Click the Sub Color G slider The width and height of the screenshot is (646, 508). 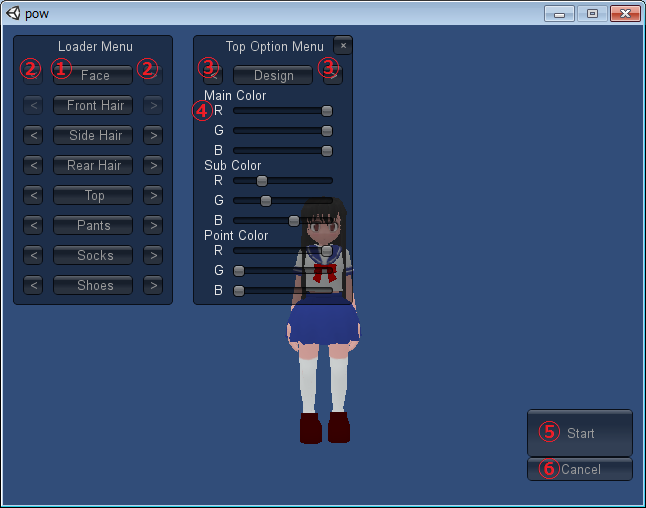(x=282, y=201)
